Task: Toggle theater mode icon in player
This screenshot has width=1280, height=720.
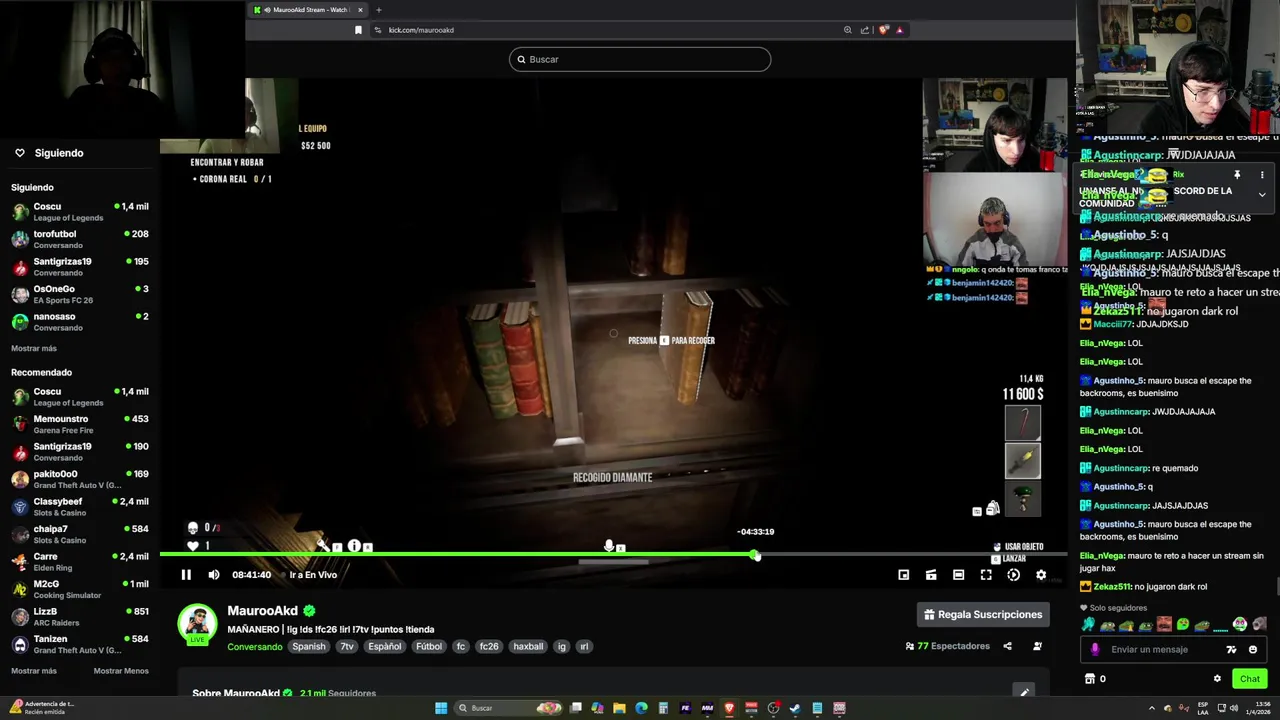Action: [958, 575]
